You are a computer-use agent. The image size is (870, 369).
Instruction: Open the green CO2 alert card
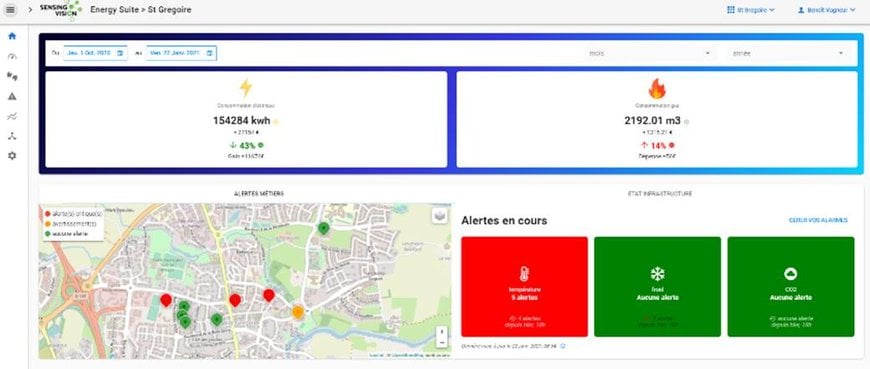(791, 286)
